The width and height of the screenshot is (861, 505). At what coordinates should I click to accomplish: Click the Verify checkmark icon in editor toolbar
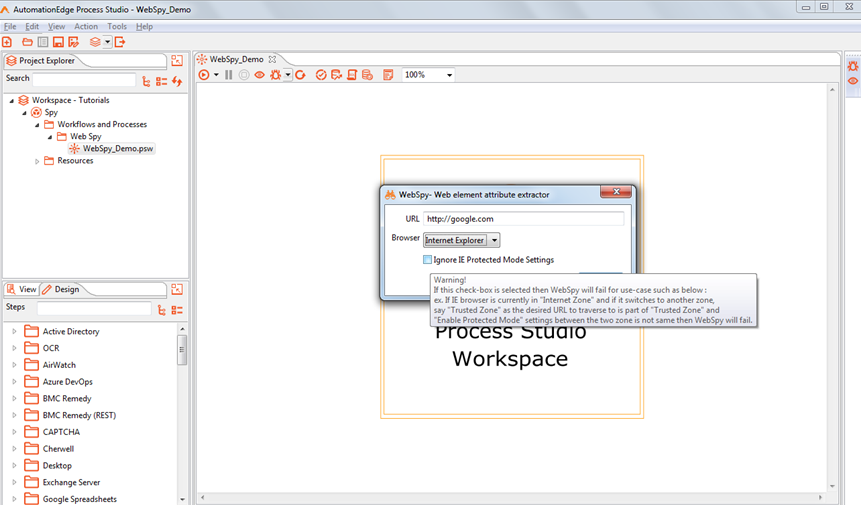321,75
